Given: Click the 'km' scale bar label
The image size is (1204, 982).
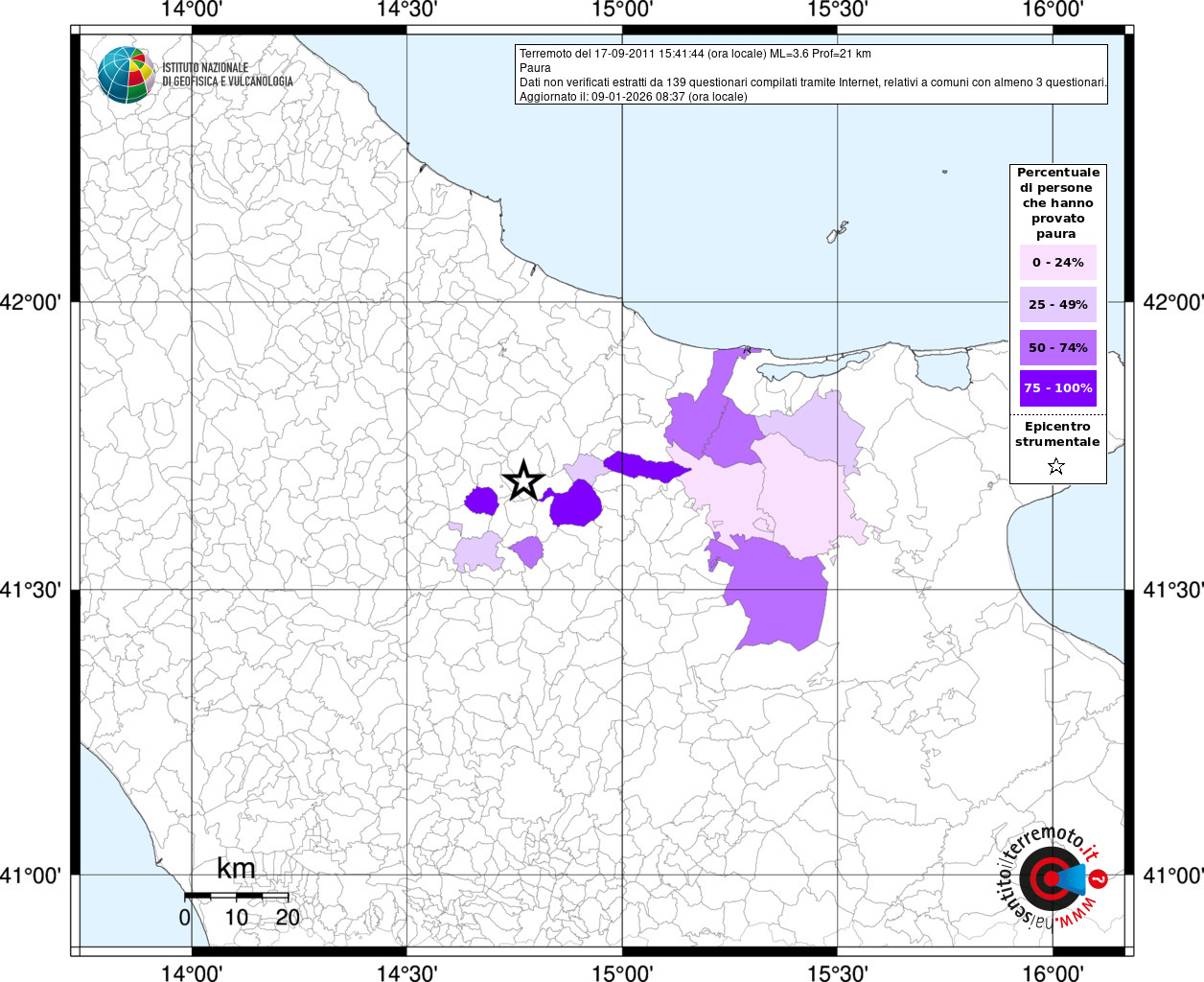Looking at the screenshot, I should click(236, 869).
